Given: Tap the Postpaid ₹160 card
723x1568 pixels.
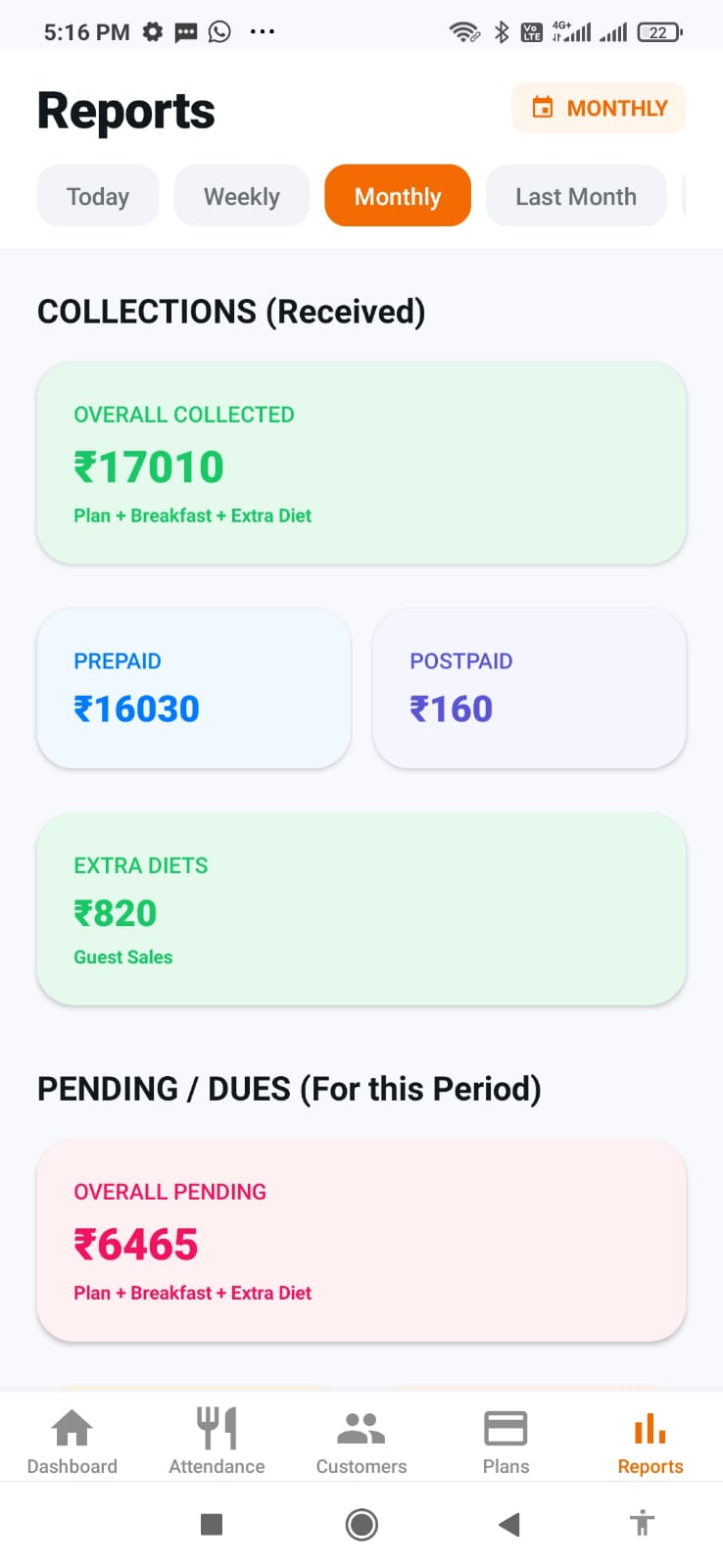Looking at the screenshot, I should tap(529, 688).
